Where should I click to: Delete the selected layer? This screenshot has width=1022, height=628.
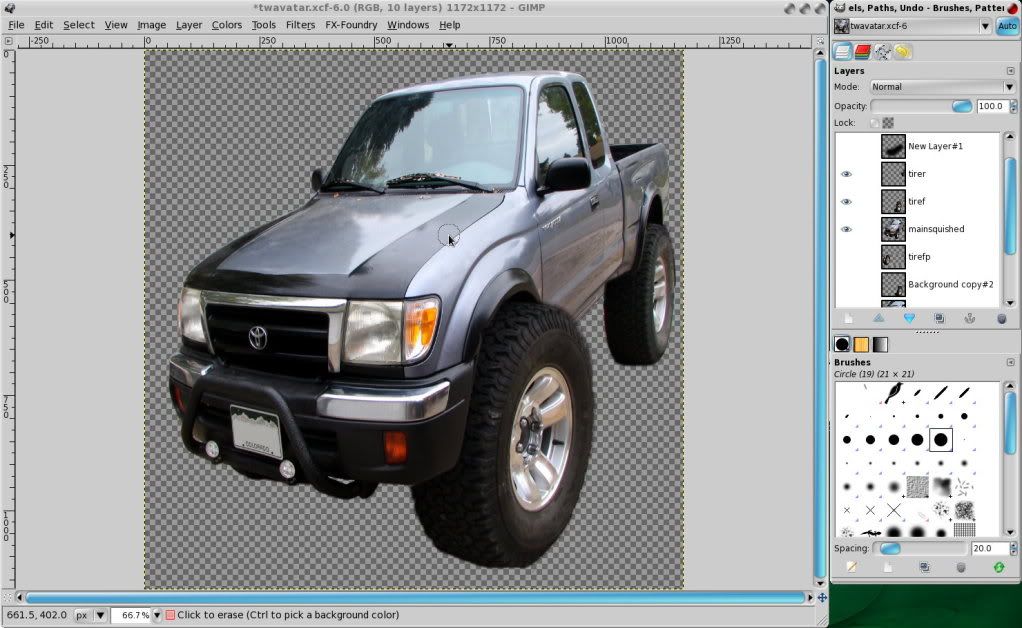(1001, 319)
